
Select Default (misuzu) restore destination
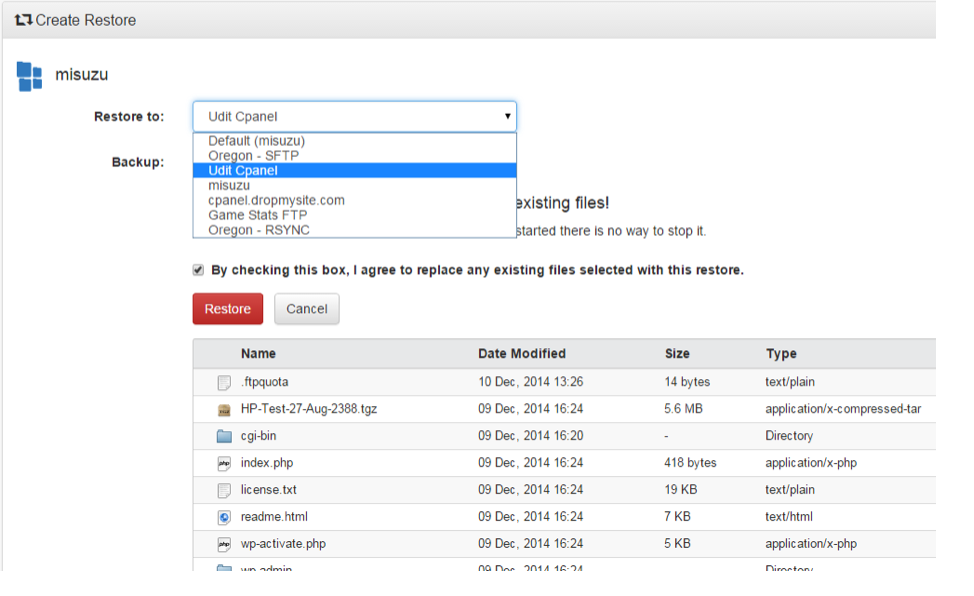coord(256,141)
